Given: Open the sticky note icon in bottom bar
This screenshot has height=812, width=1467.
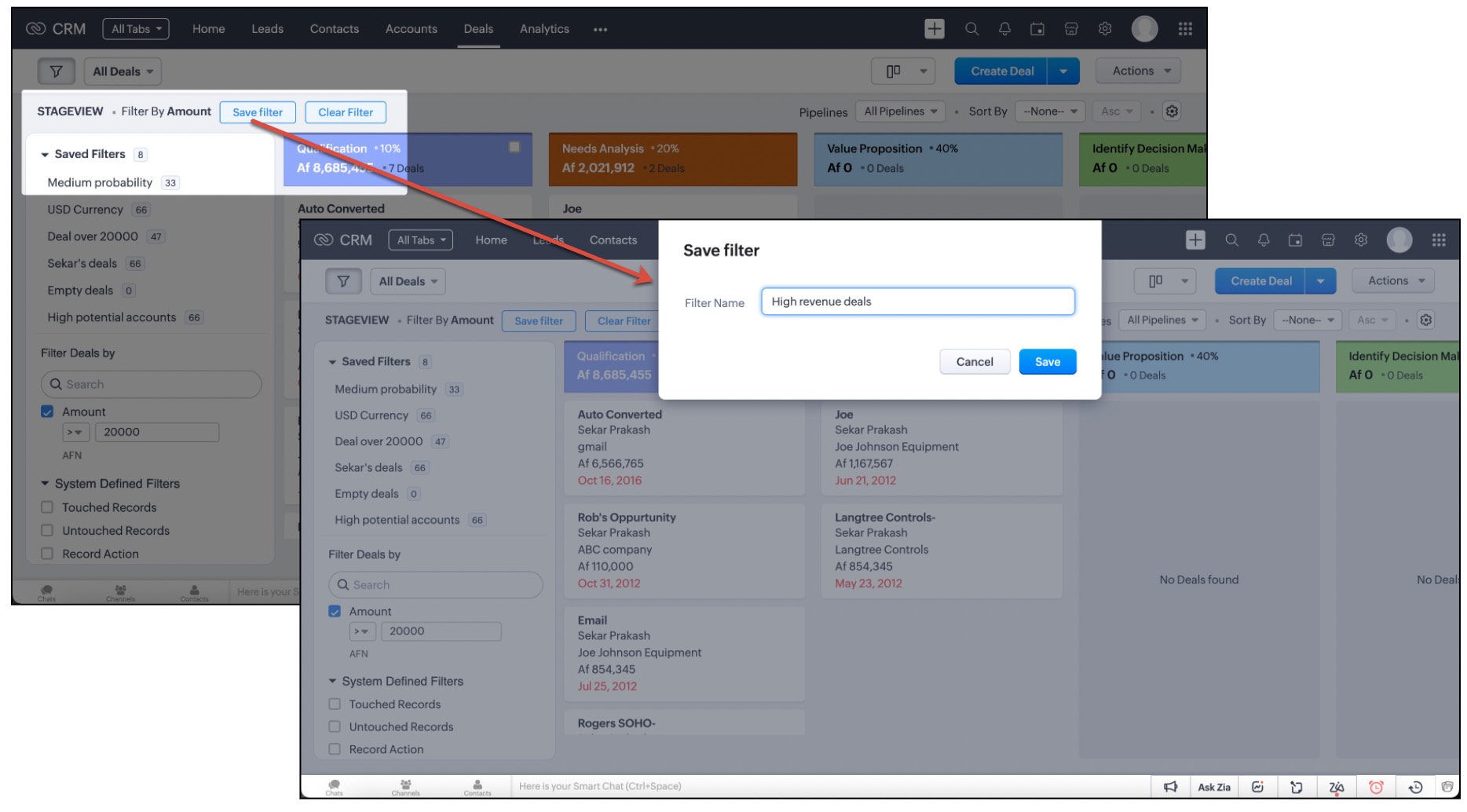Looking at the screenshot, I should 1296,787.
